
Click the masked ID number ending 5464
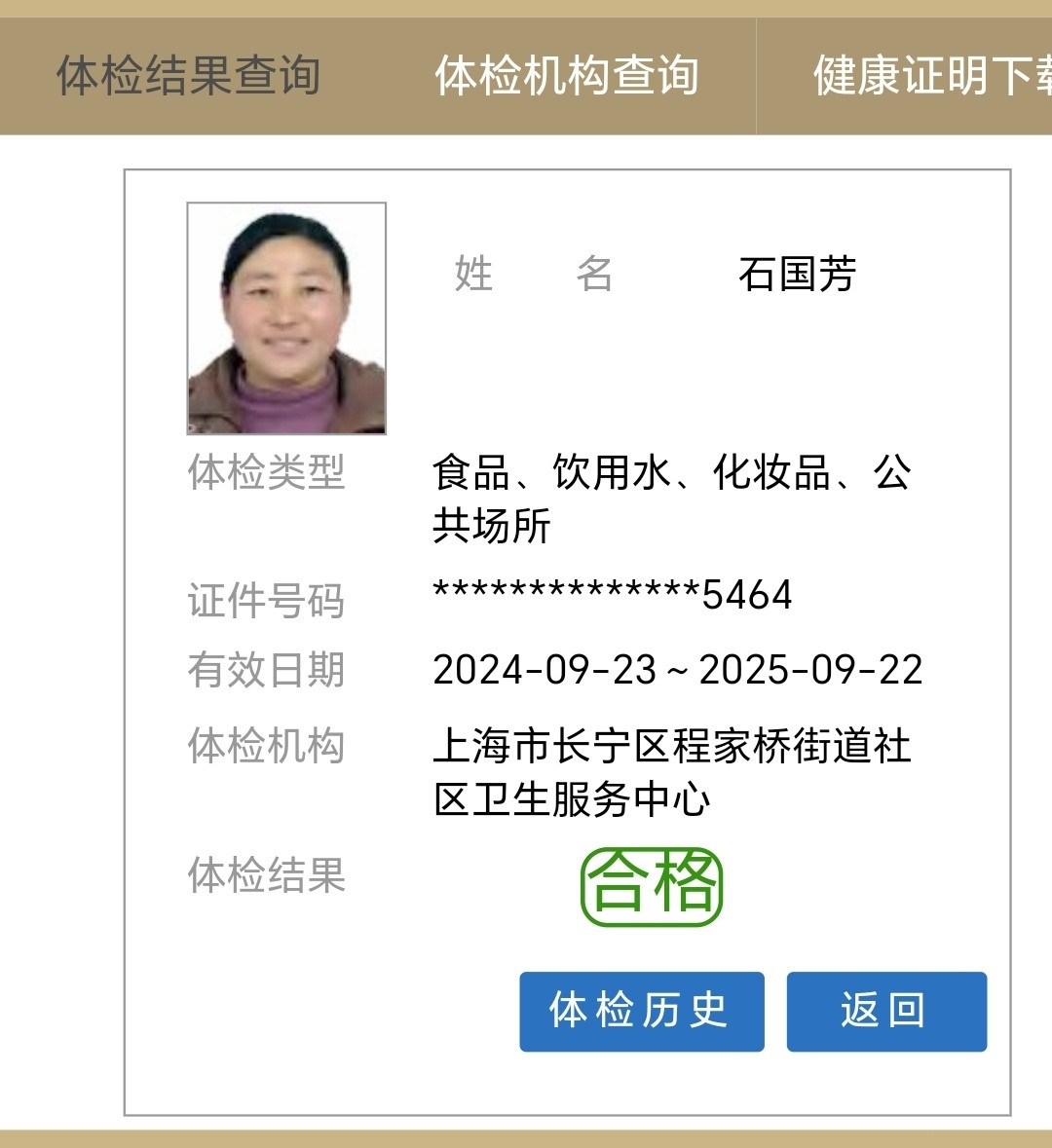click(613, 595)
